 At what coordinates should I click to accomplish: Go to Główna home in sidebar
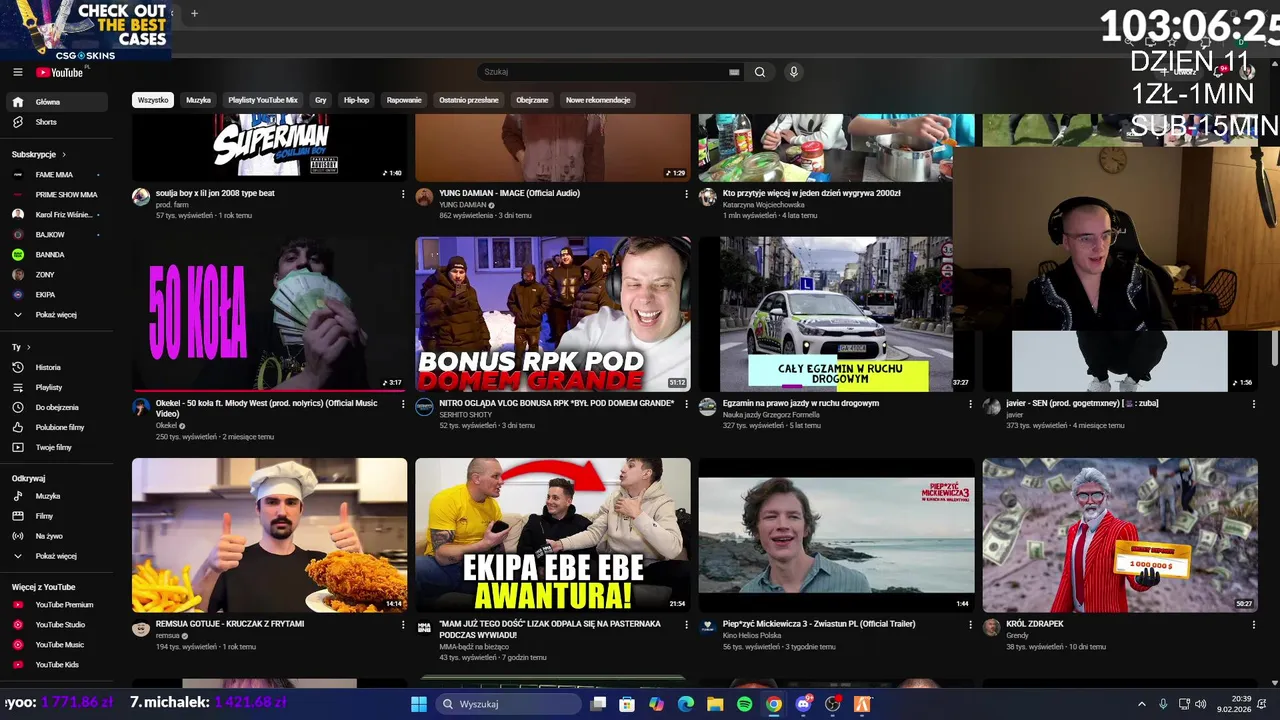58,102
